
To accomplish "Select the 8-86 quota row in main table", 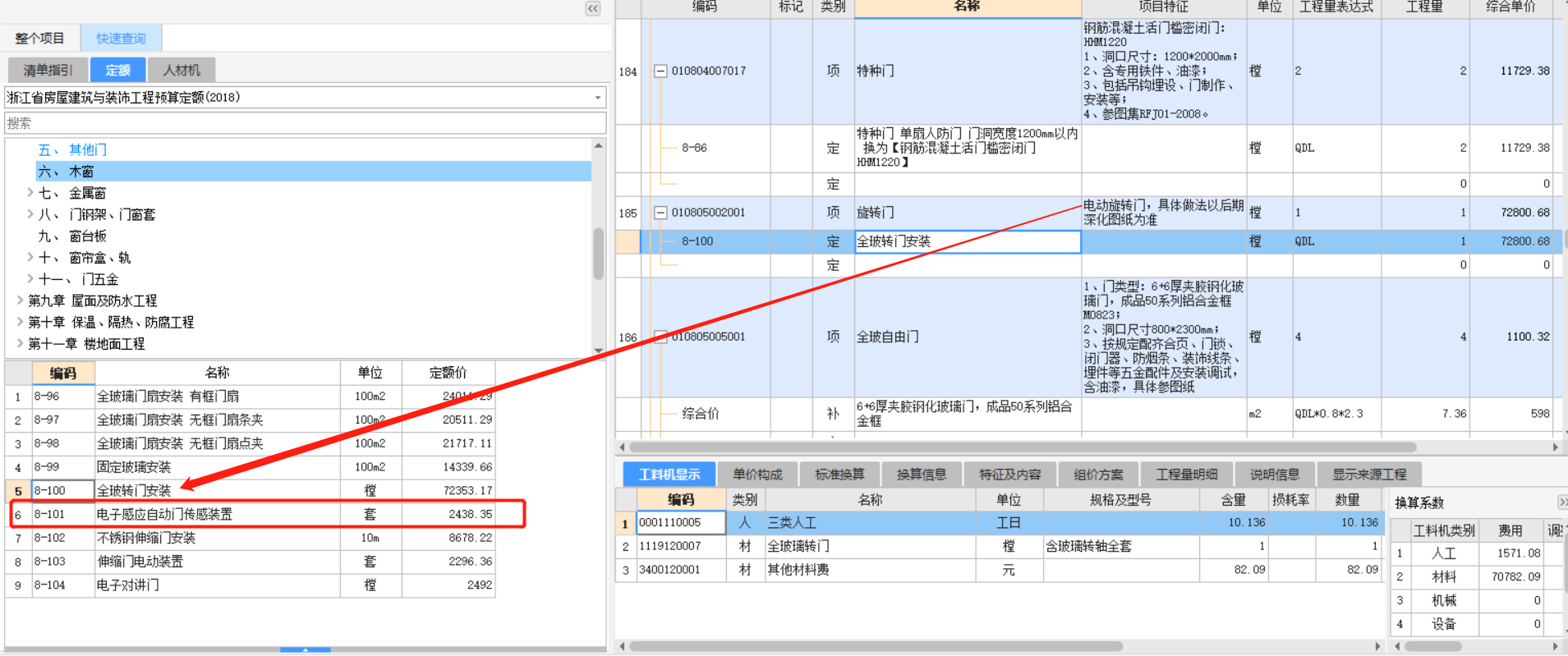I will 1084,149.
